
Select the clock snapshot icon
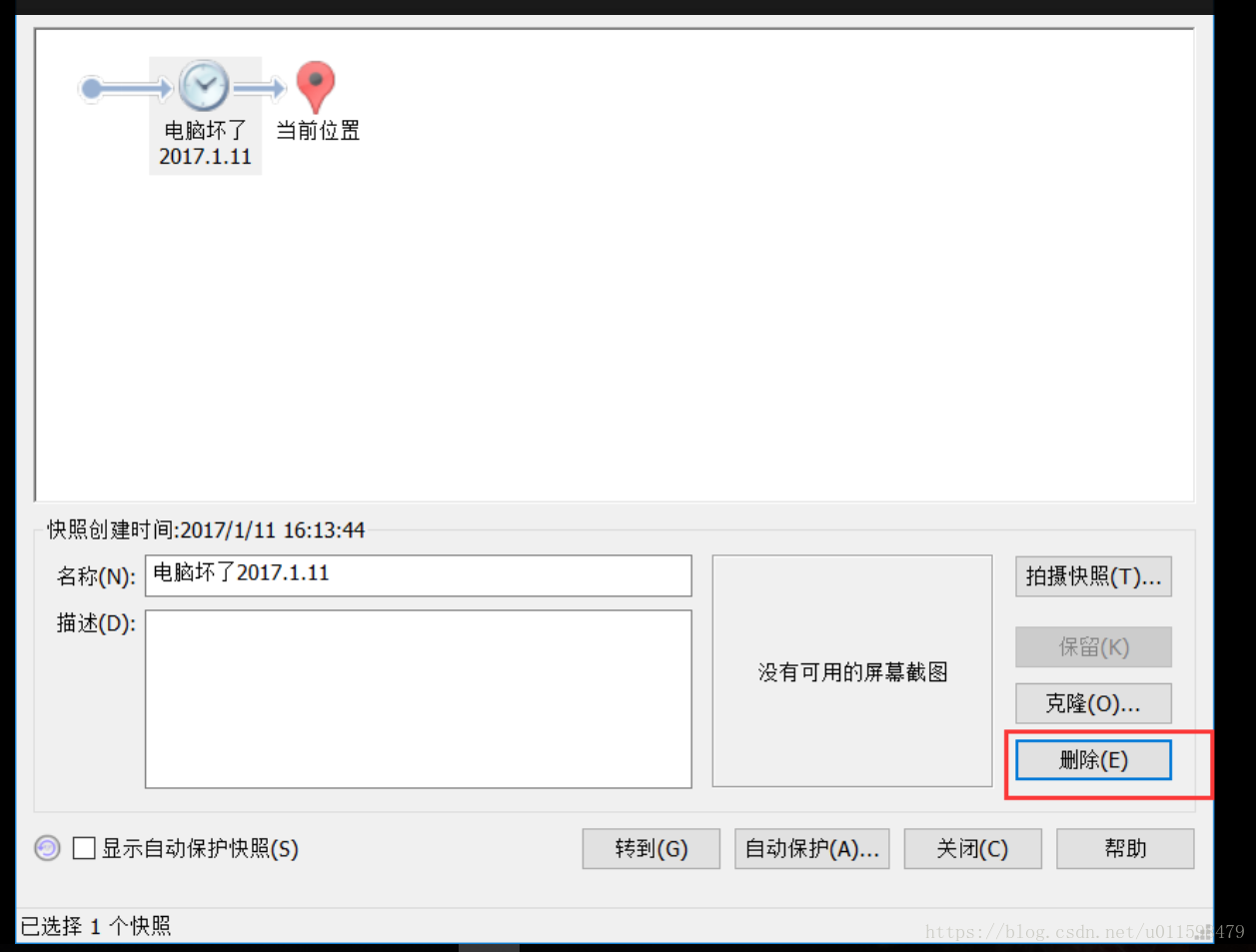[205, 87]
